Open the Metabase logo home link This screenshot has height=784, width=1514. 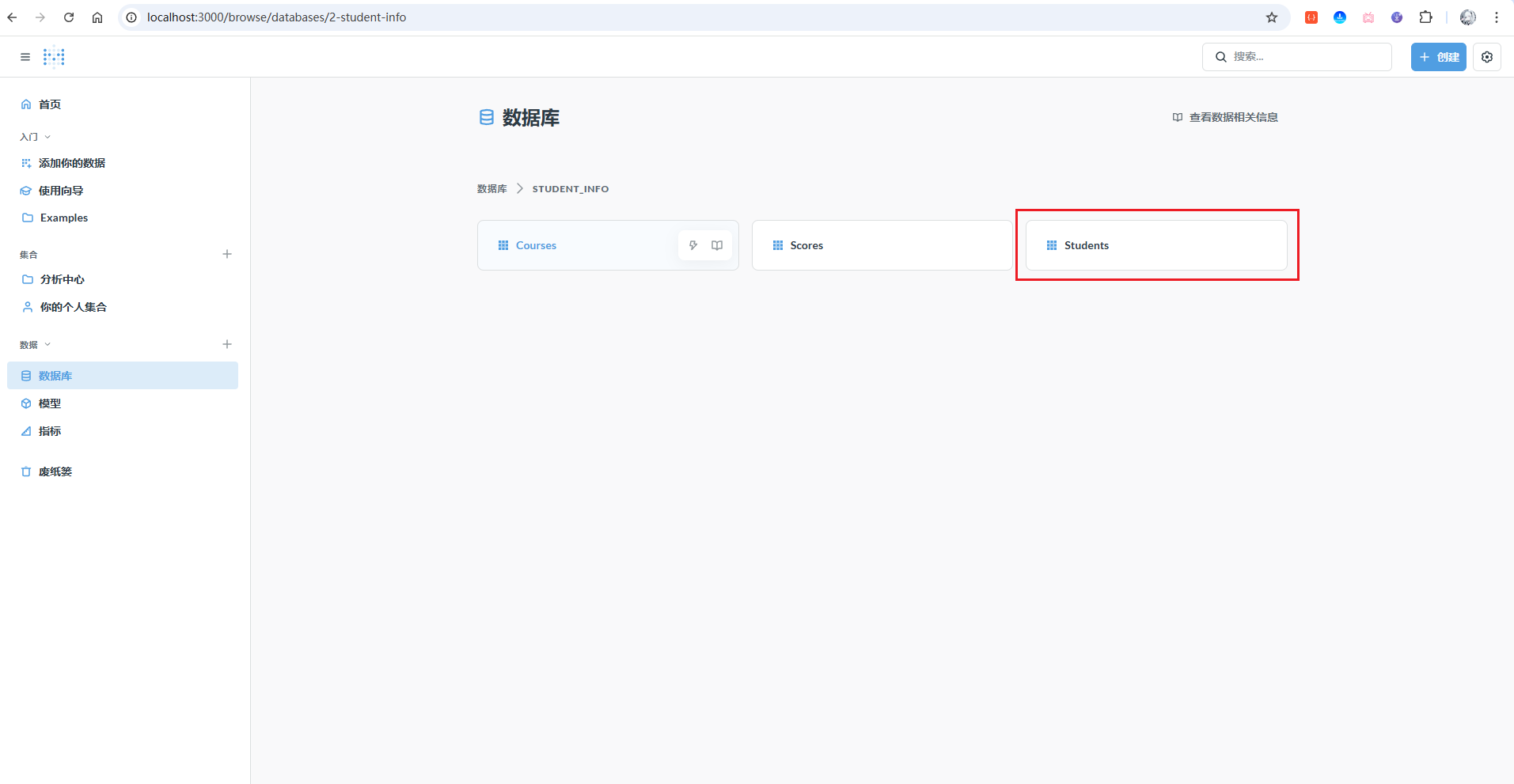point(54,57)
